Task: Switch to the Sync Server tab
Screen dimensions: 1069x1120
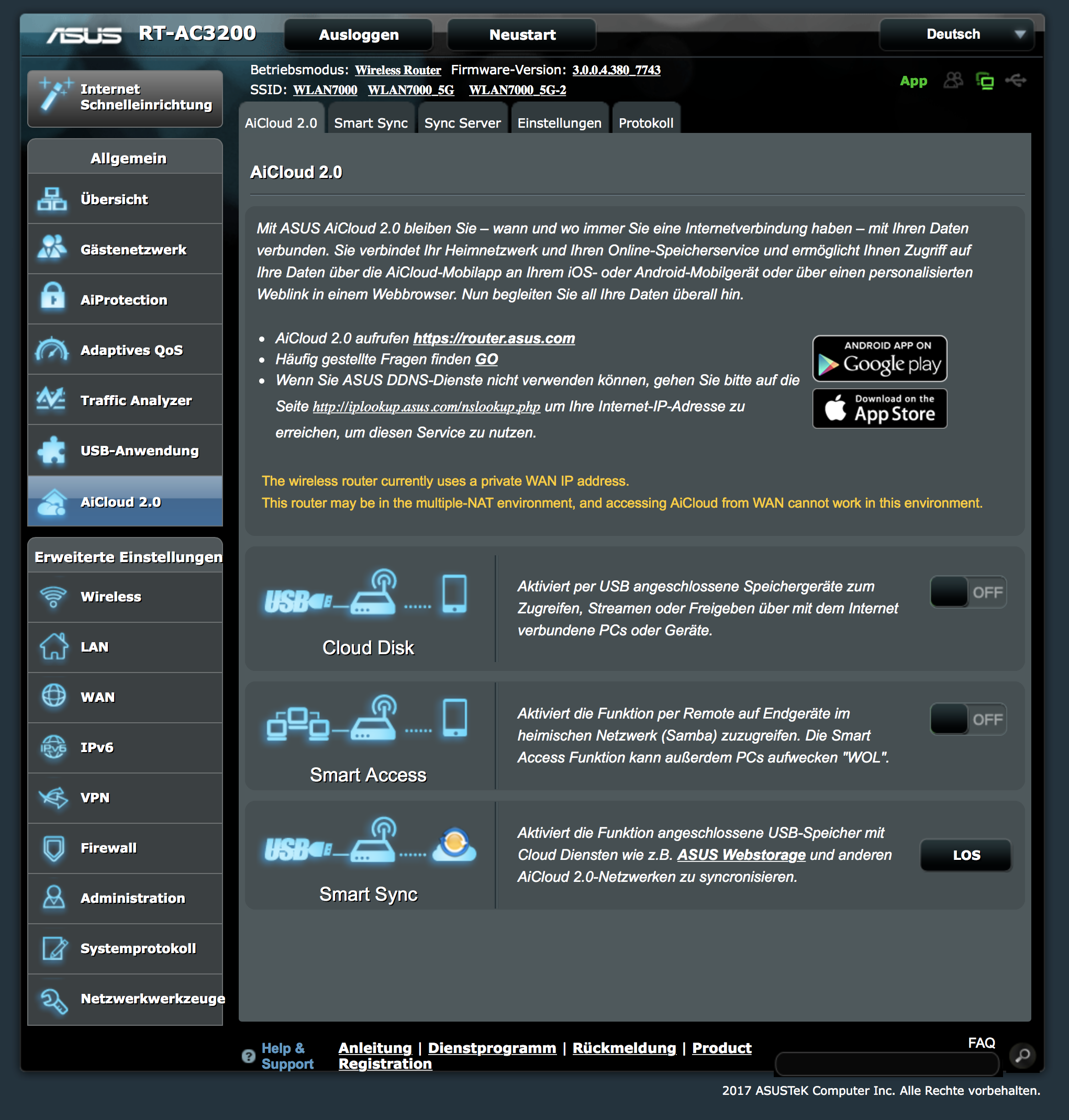Action: (462, 122)
